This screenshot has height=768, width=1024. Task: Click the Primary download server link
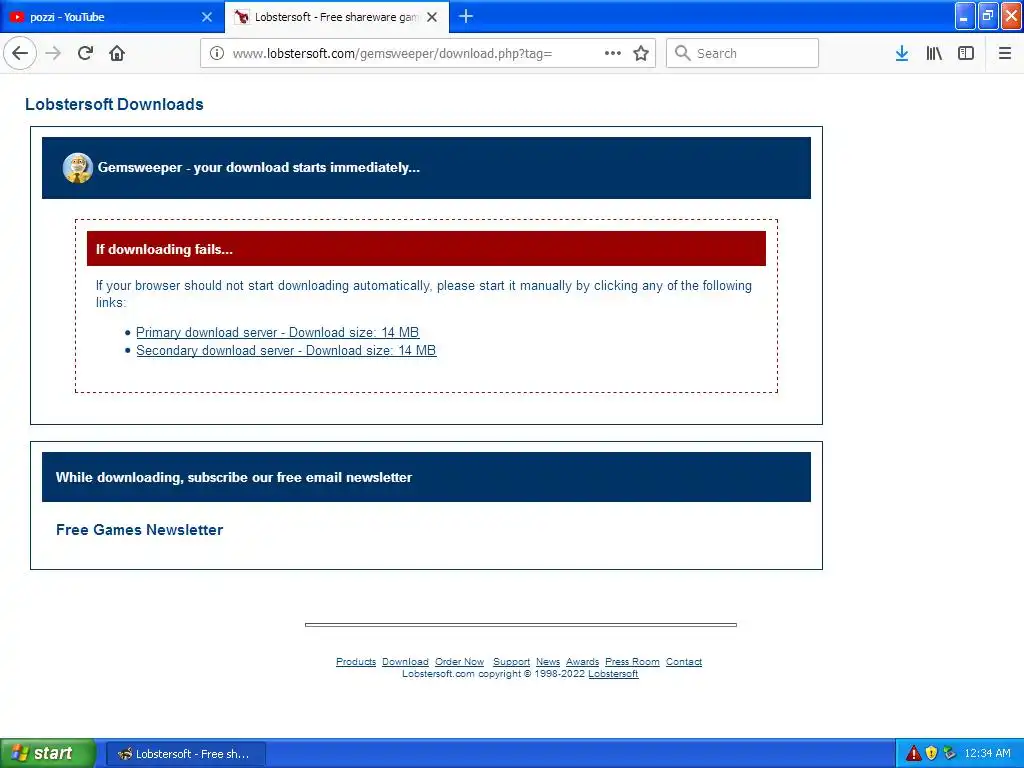point(278,332)
